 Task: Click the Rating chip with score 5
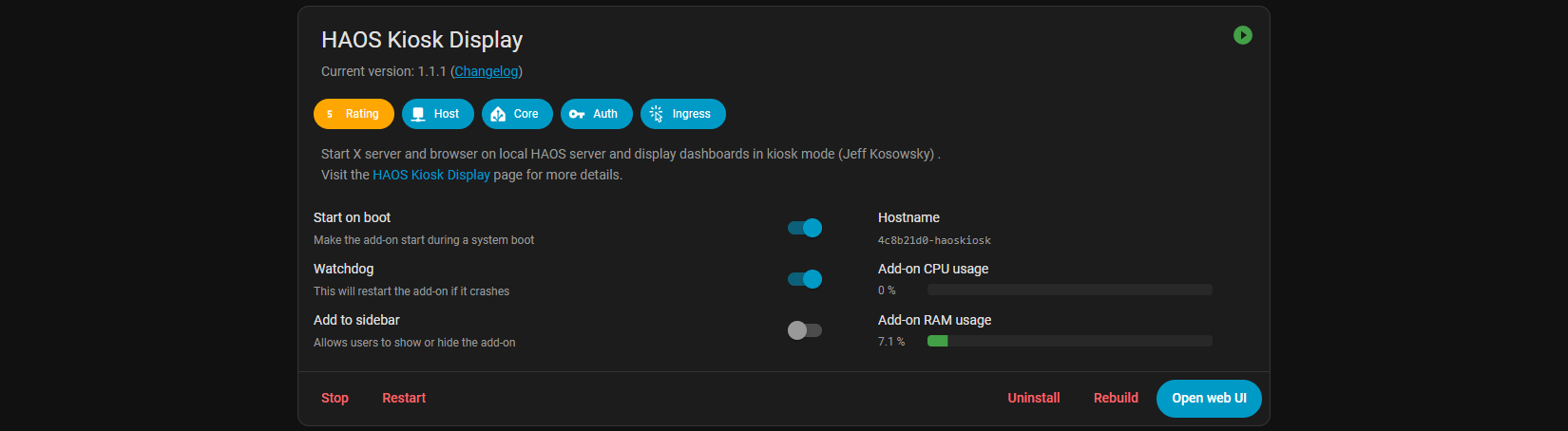click(x=354, y=114)
